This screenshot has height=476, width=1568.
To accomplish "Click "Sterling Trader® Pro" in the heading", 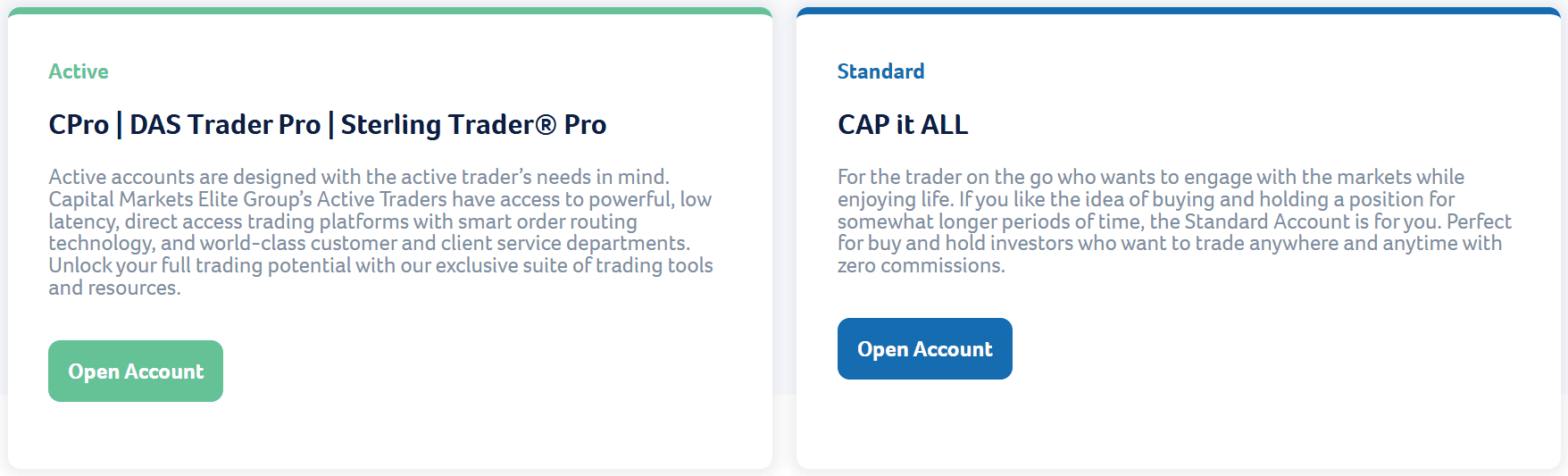I will 473,125.
